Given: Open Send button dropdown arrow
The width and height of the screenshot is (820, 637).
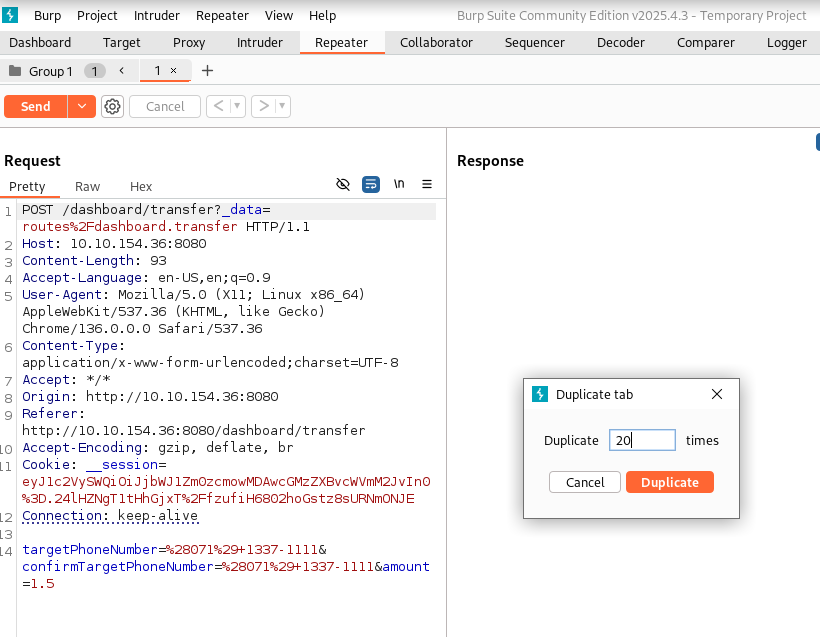Looking at the screenshot, I should (82, 107).
